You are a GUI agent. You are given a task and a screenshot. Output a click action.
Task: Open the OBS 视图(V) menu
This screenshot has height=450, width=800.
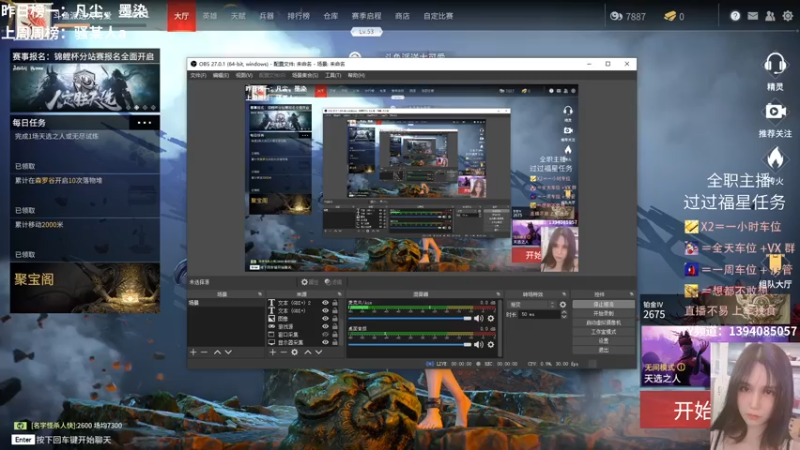coord(244,76)
